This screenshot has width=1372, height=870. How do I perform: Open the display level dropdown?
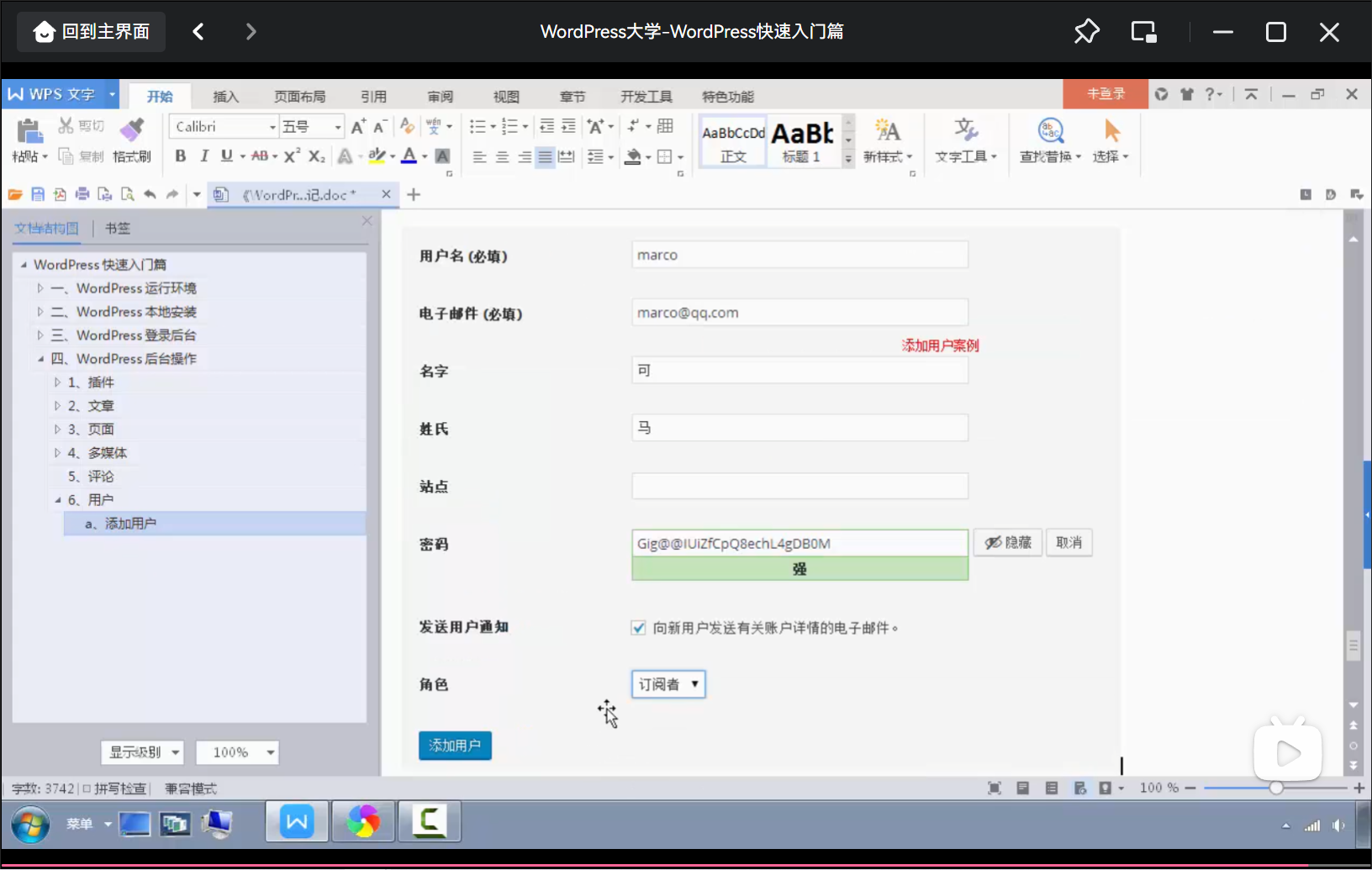pyautogui.click(x=142, y=752)
